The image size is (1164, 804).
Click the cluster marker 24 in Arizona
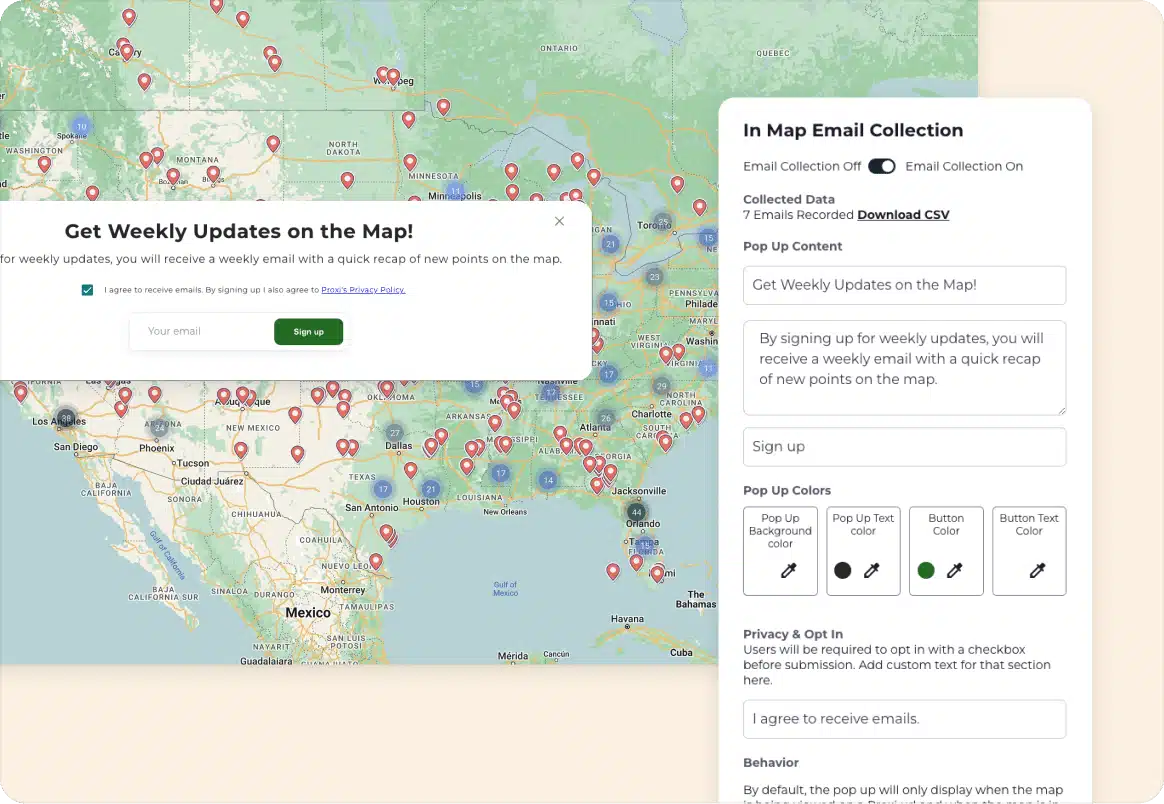159,428
